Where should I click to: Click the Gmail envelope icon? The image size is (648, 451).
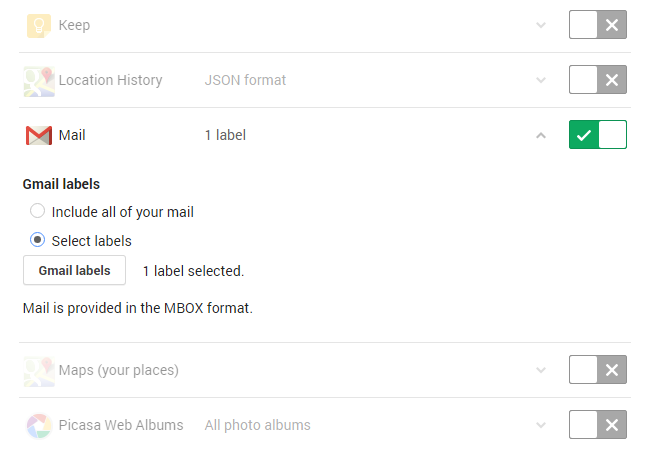[x=39, y=135]
